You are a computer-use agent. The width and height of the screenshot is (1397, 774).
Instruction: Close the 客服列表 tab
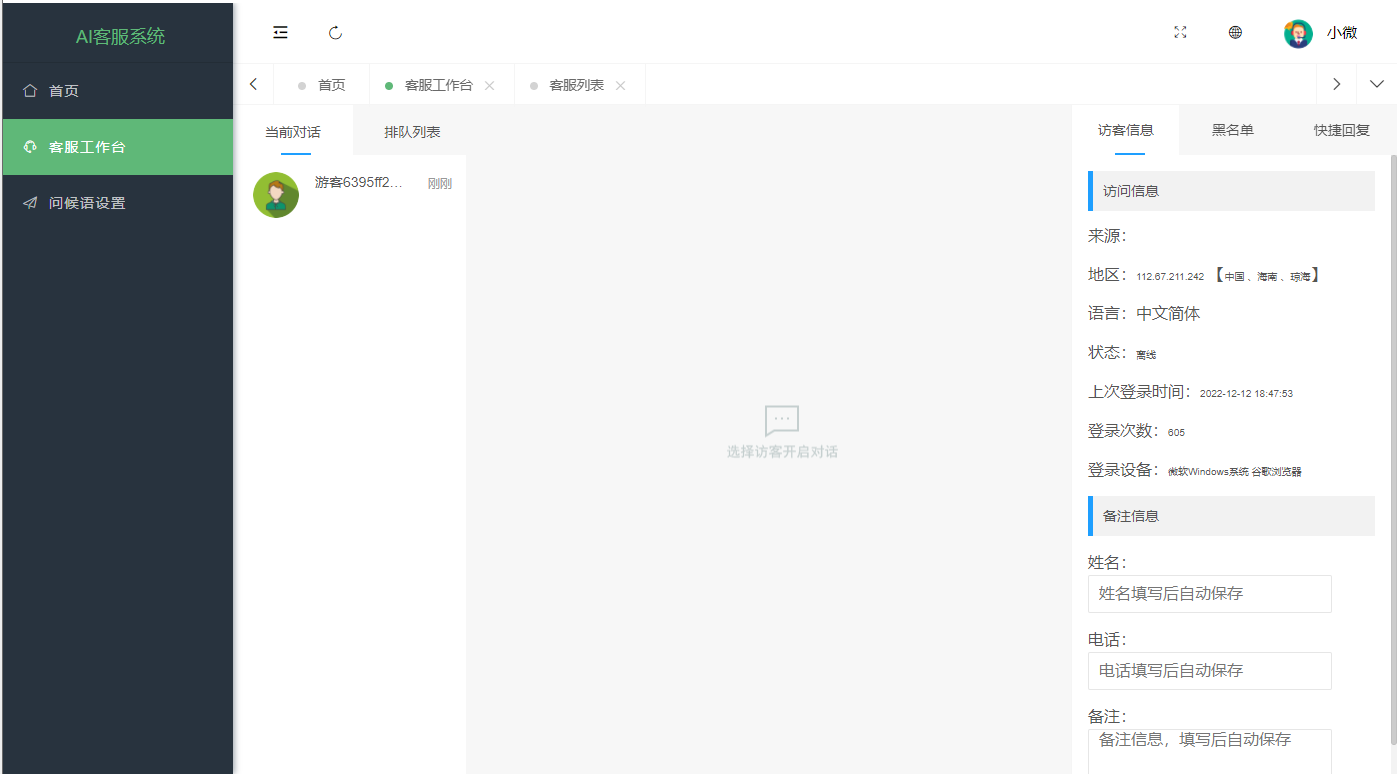621,86
